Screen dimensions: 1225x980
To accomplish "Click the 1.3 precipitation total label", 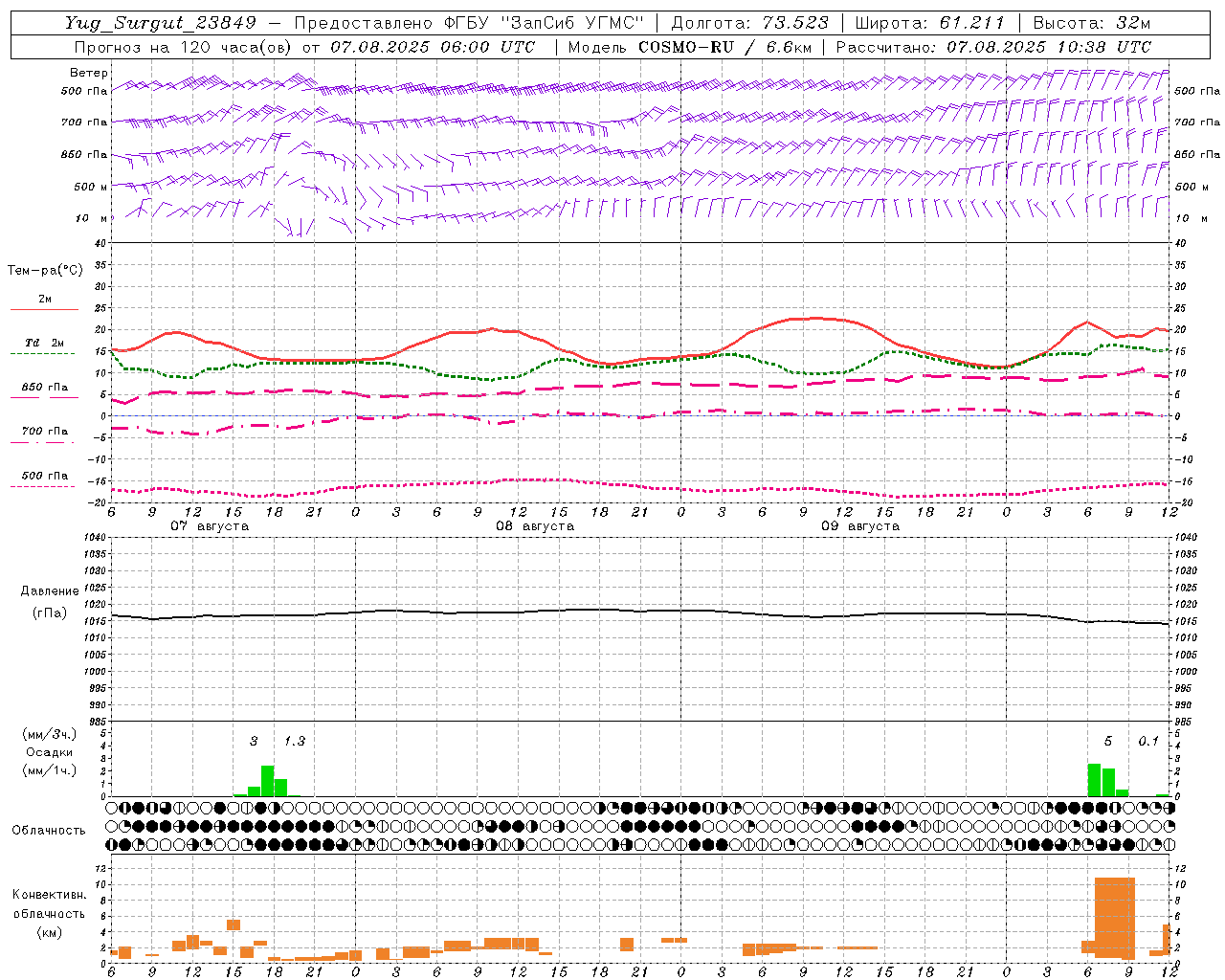I will coord(295,741).
